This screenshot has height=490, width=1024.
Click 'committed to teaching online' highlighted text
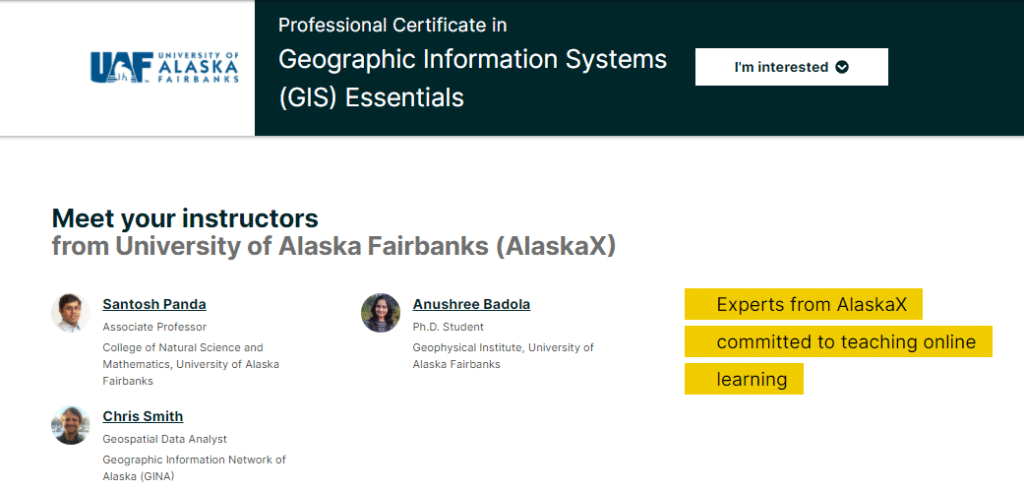point(839,342)
